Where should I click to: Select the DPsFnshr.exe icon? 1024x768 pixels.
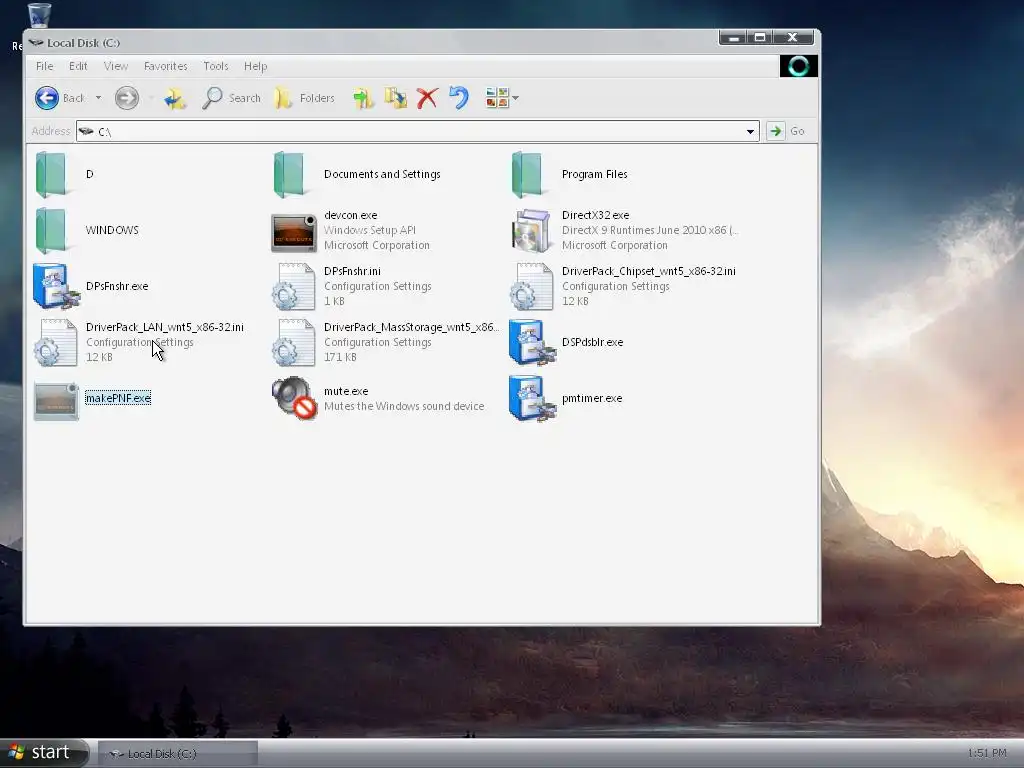pos(56,286)
